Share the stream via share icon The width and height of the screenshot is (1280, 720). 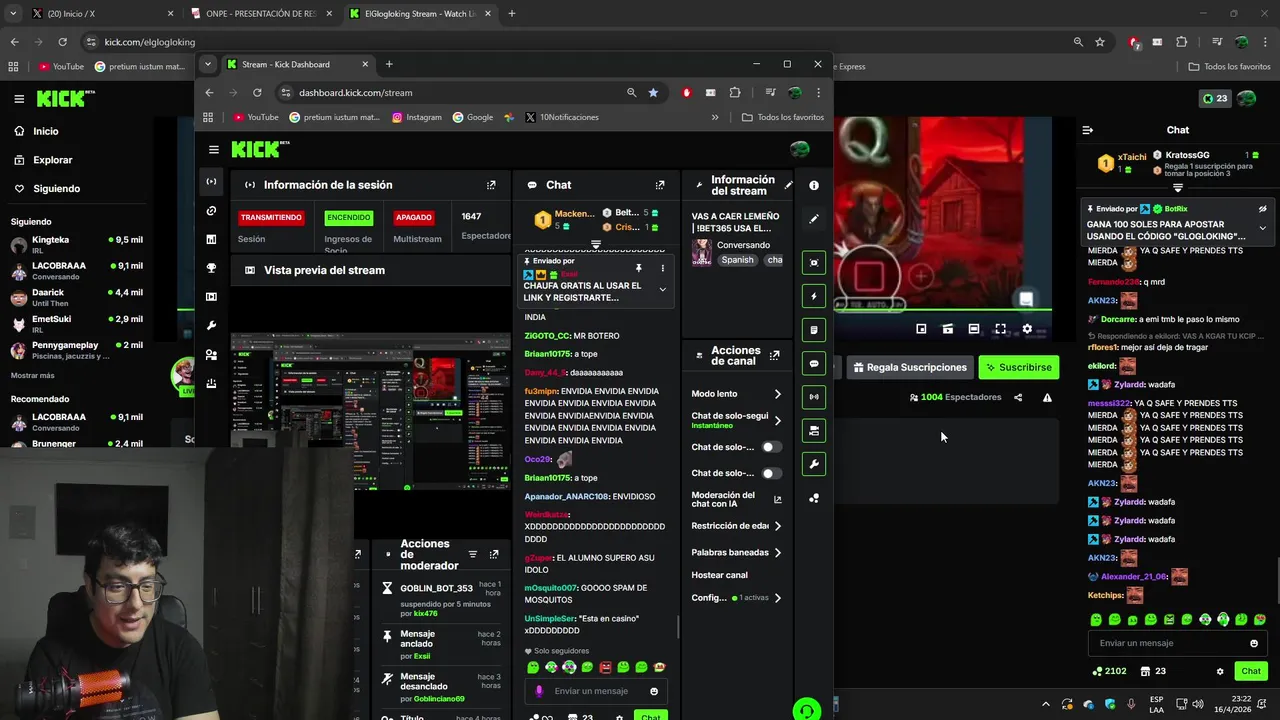tap(1018, 397)
